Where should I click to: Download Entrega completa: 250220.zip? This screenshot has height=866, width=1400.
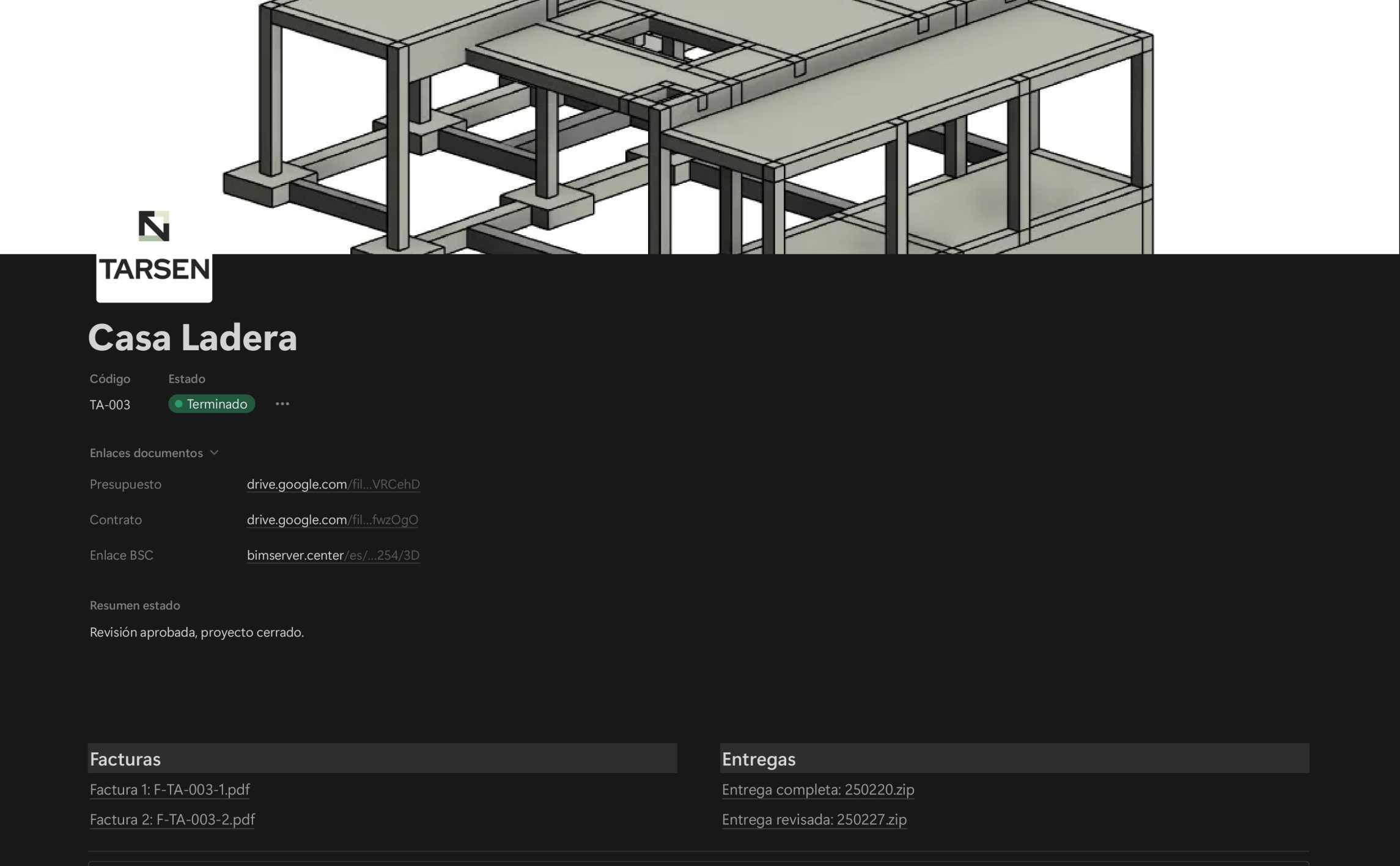[818, 790]
